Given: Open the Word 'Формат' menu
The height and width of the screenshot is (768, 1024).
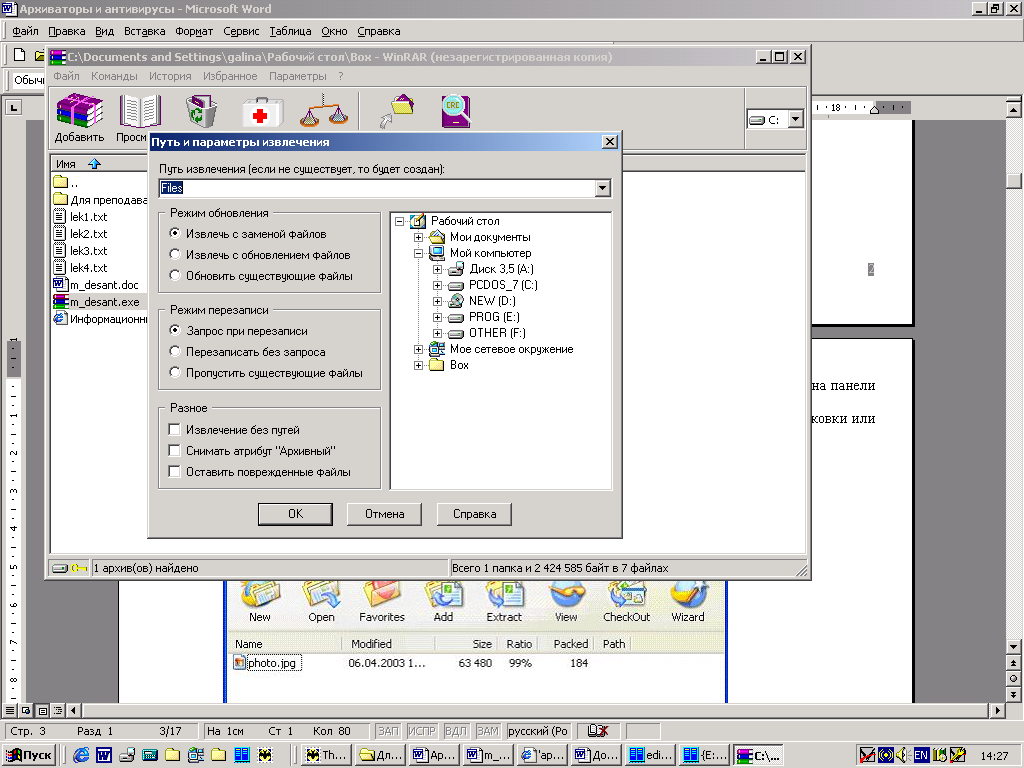Looking at the screenshot, I should [194, 31].
